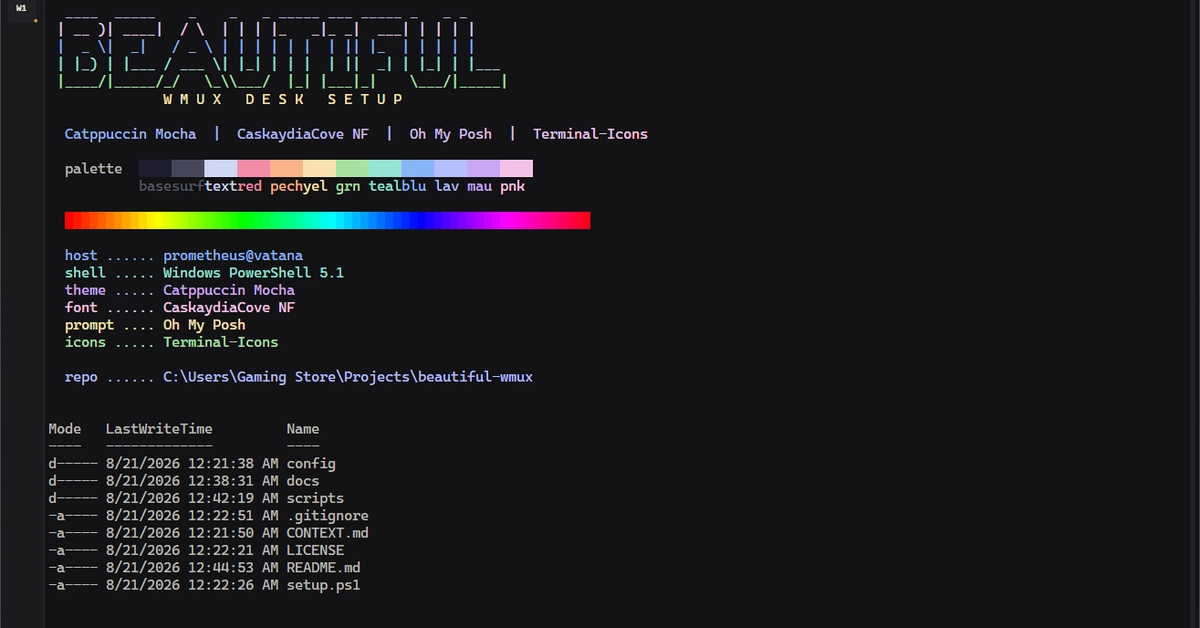Pick the blue (blu) palette swatch
This screenshot has height=628, width=1200.
click(x=418, y=168)
